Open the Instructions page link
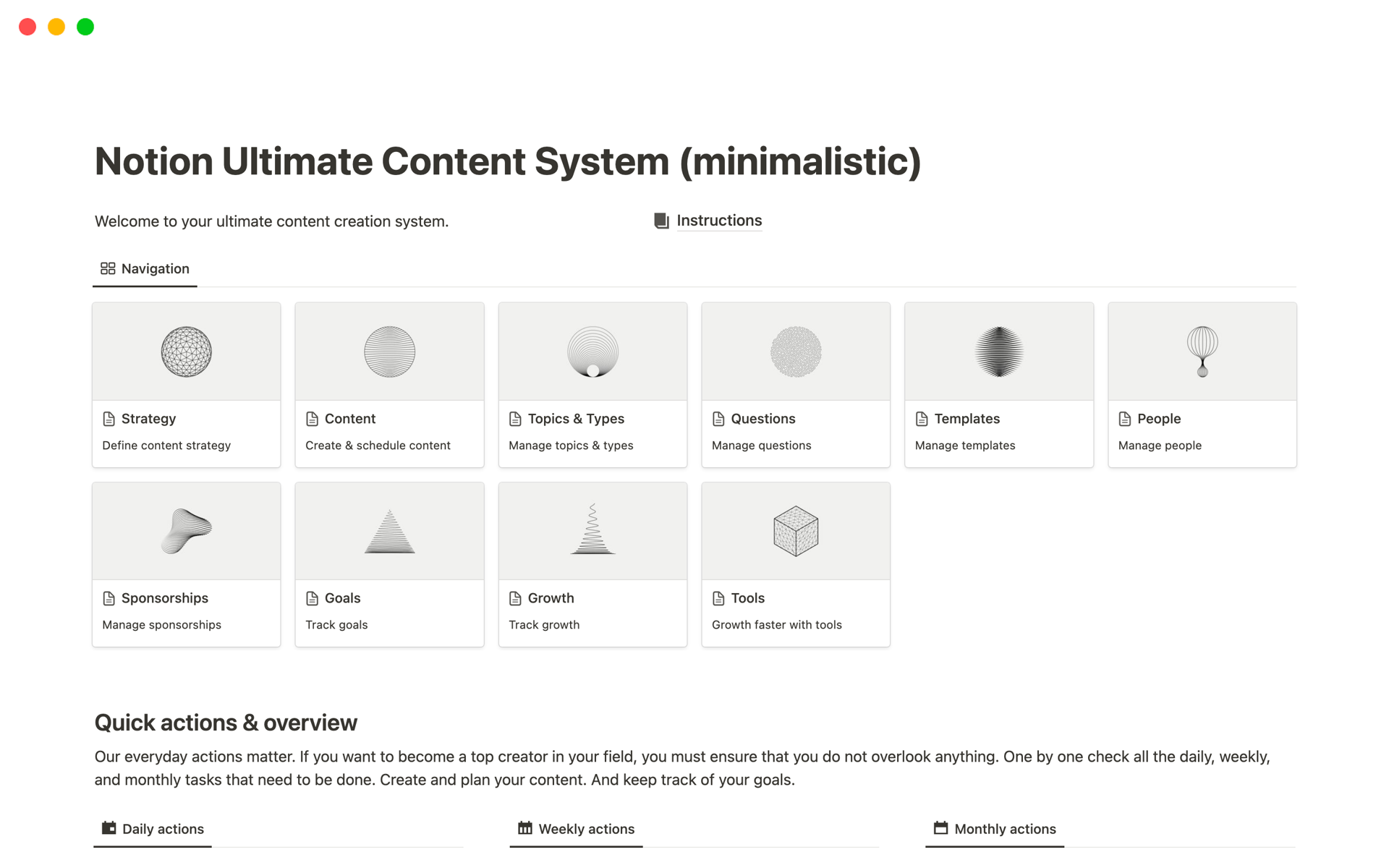Viewport: 1389px width, 868px height. (718, 221)
